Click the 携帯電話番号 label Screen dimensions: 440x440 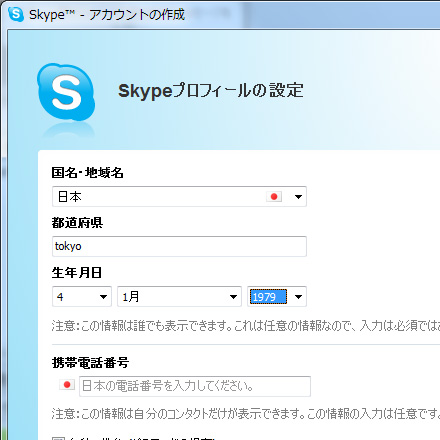click(90, 363)
